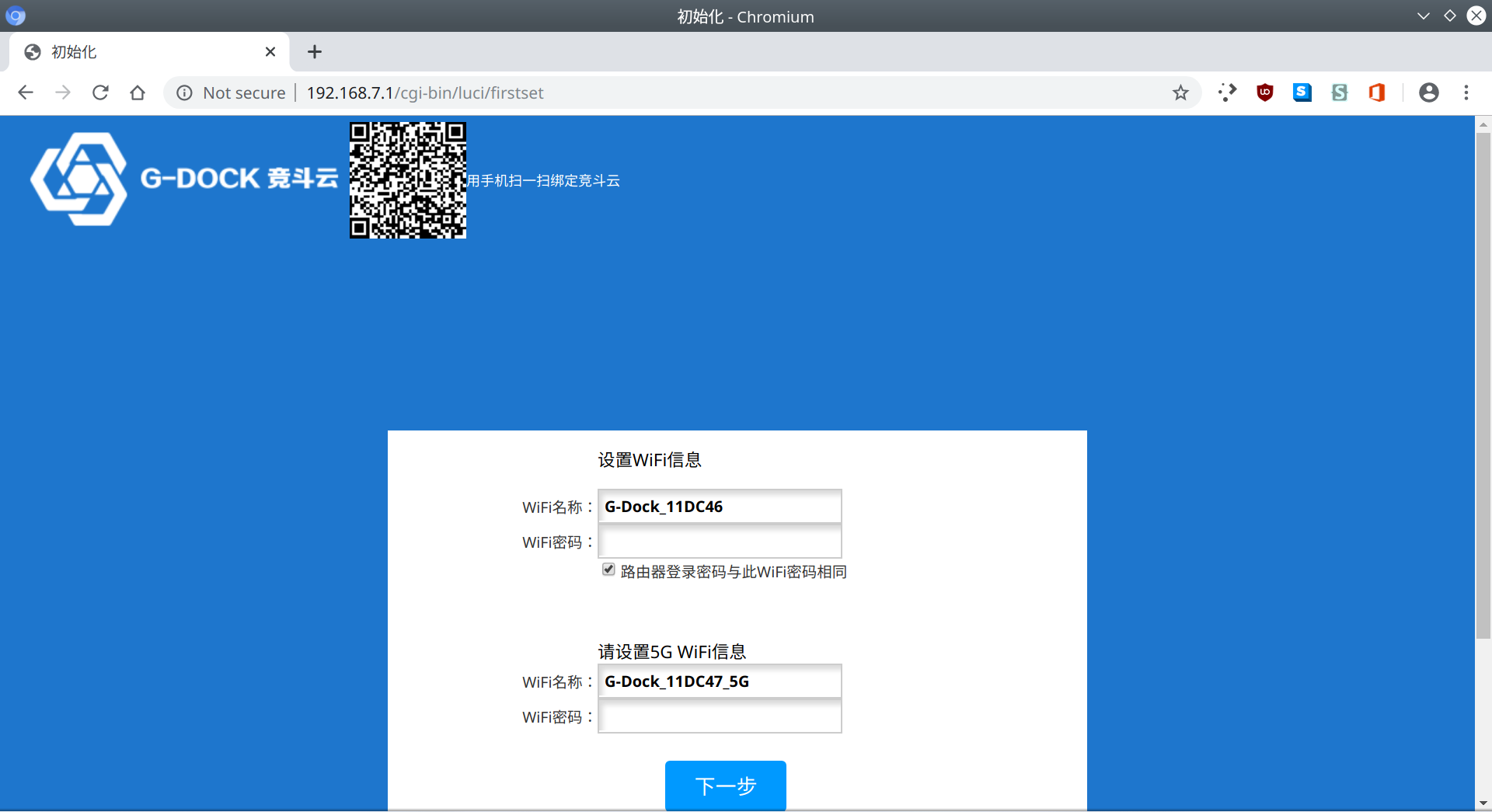Close the 初始化 tab

click(270, 52)
